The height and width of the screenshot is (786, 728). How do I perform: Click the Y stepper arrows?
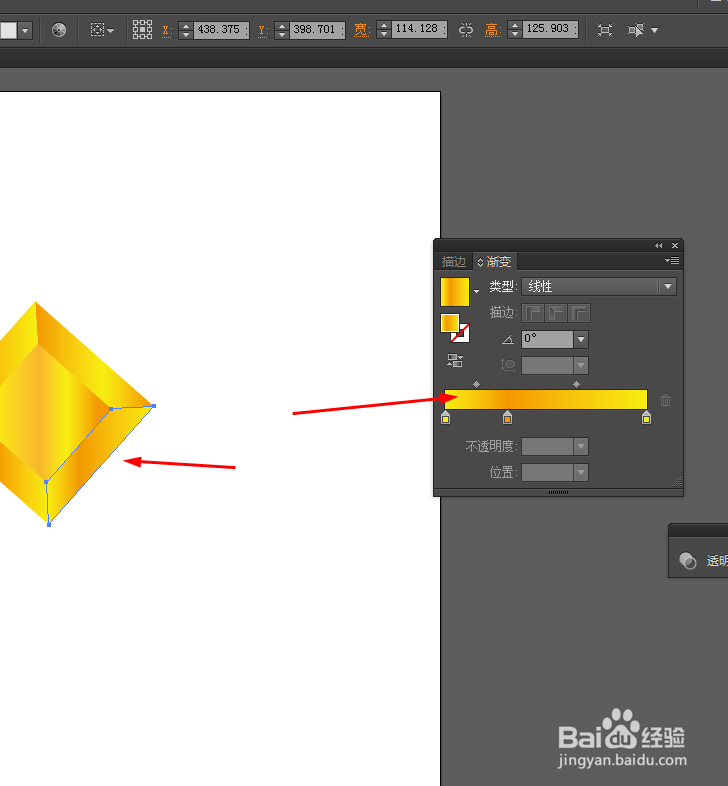point(282,30)
